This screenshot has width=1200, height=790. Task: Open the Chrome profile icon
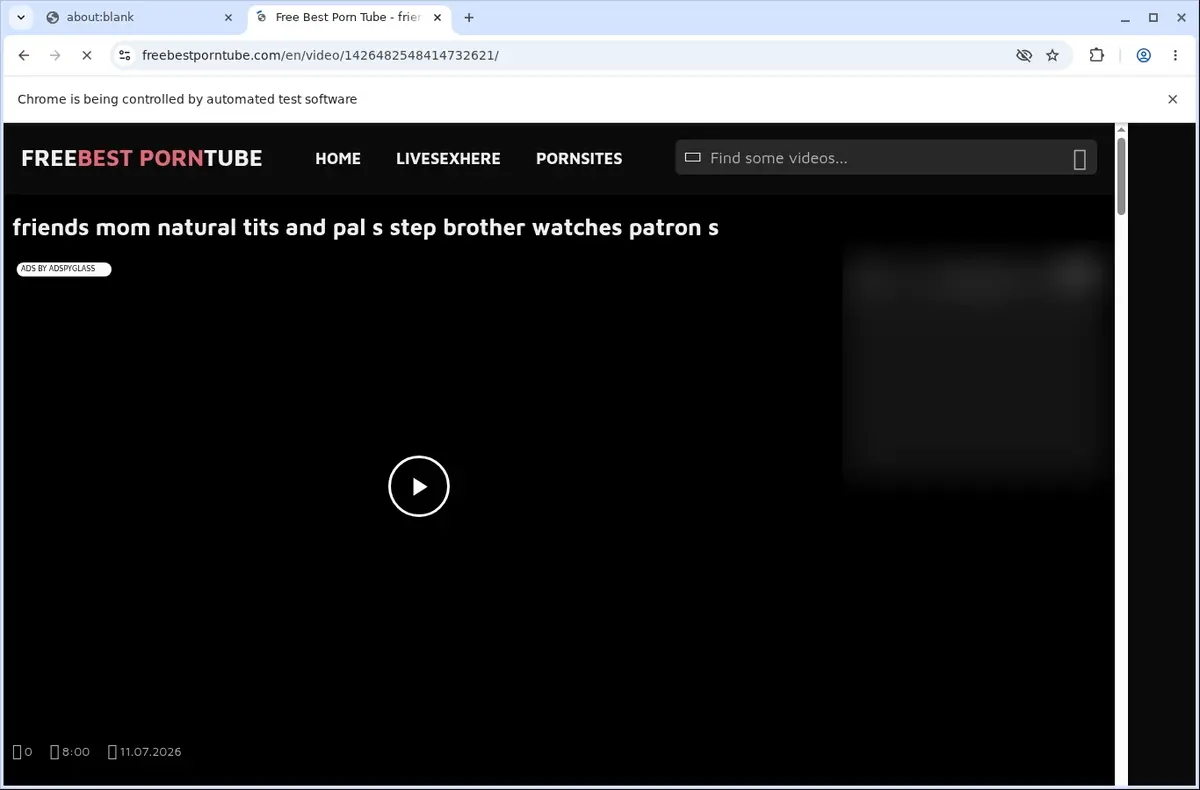coord(1143,56)
